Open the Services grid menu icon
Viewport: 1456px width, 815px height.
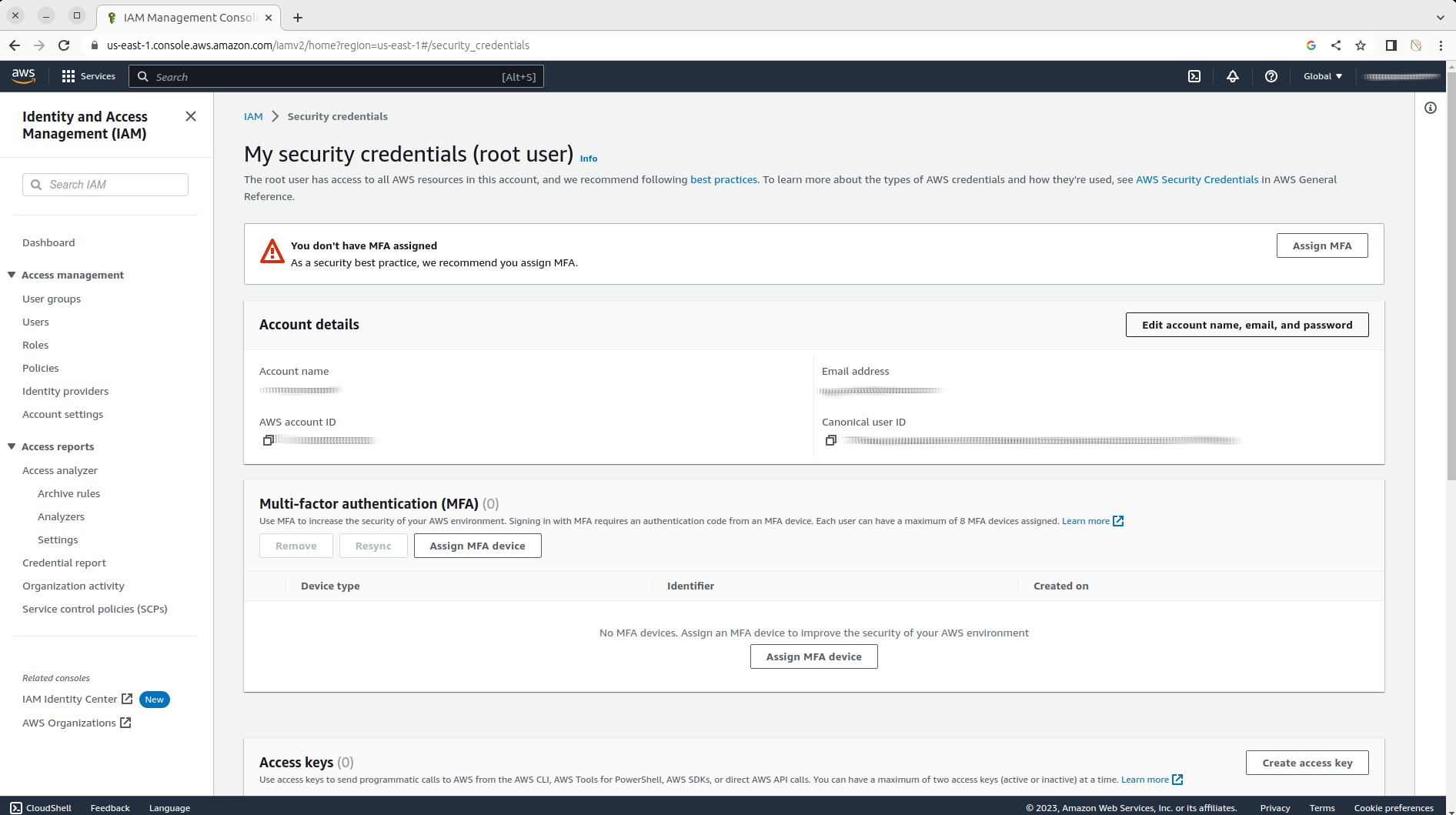[68, 76]
